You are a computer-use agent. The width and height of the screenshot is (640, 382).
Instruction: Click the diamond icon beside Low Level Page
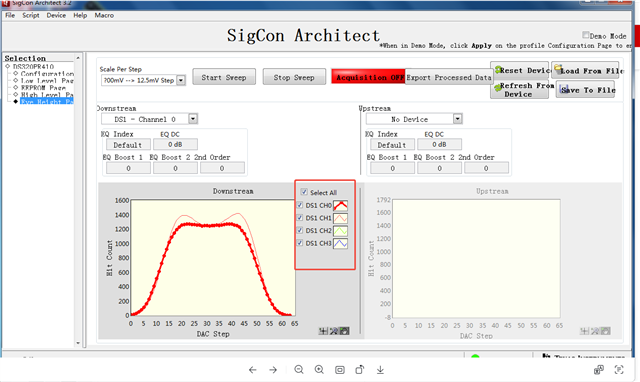(16, 80)
